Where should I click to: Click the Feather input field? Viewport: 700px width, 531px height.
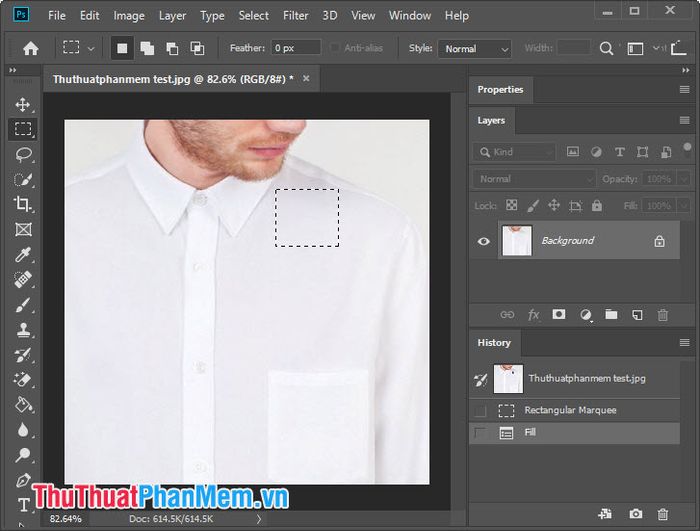click(x=296, y=48)
